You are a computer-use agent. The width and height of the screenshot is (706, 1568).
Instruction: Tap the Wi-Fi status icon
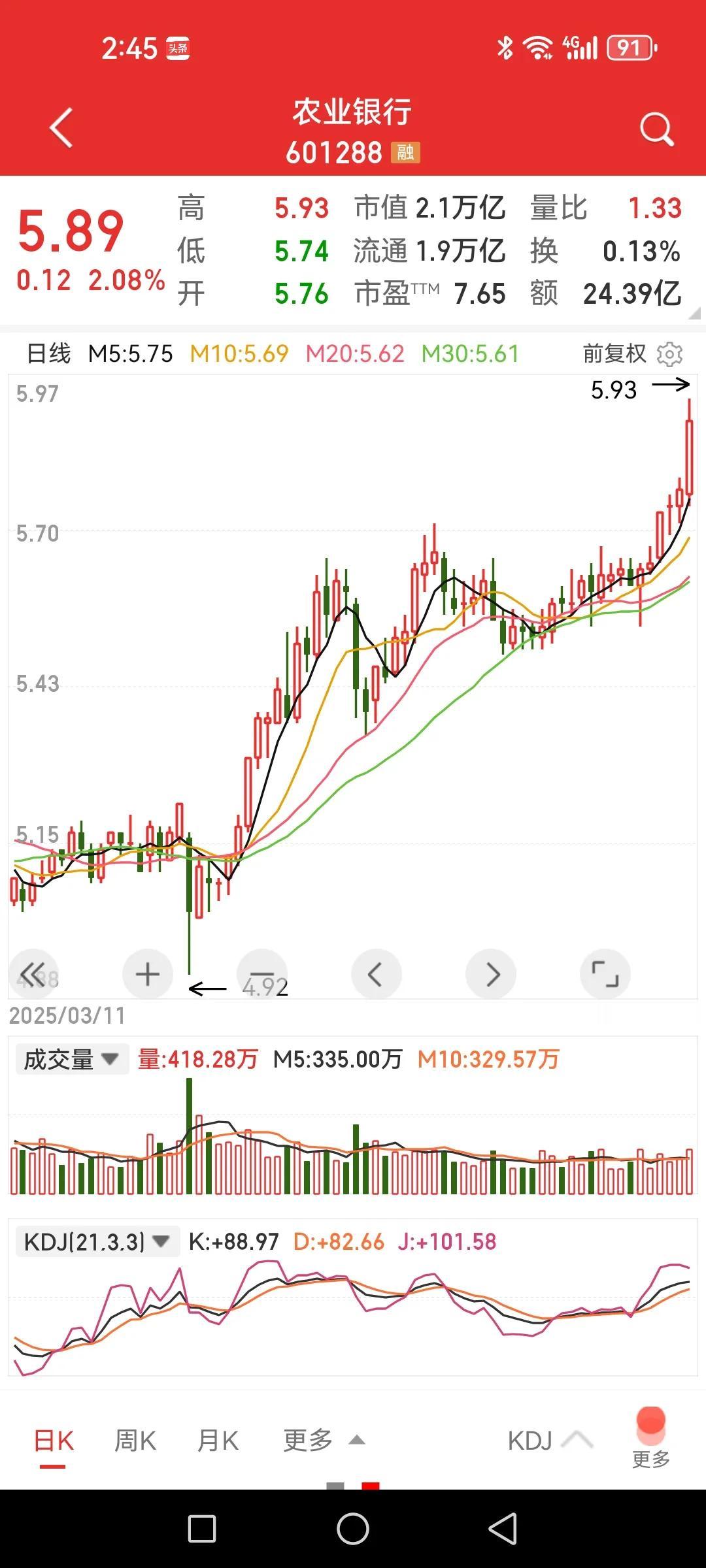(538, 48)
